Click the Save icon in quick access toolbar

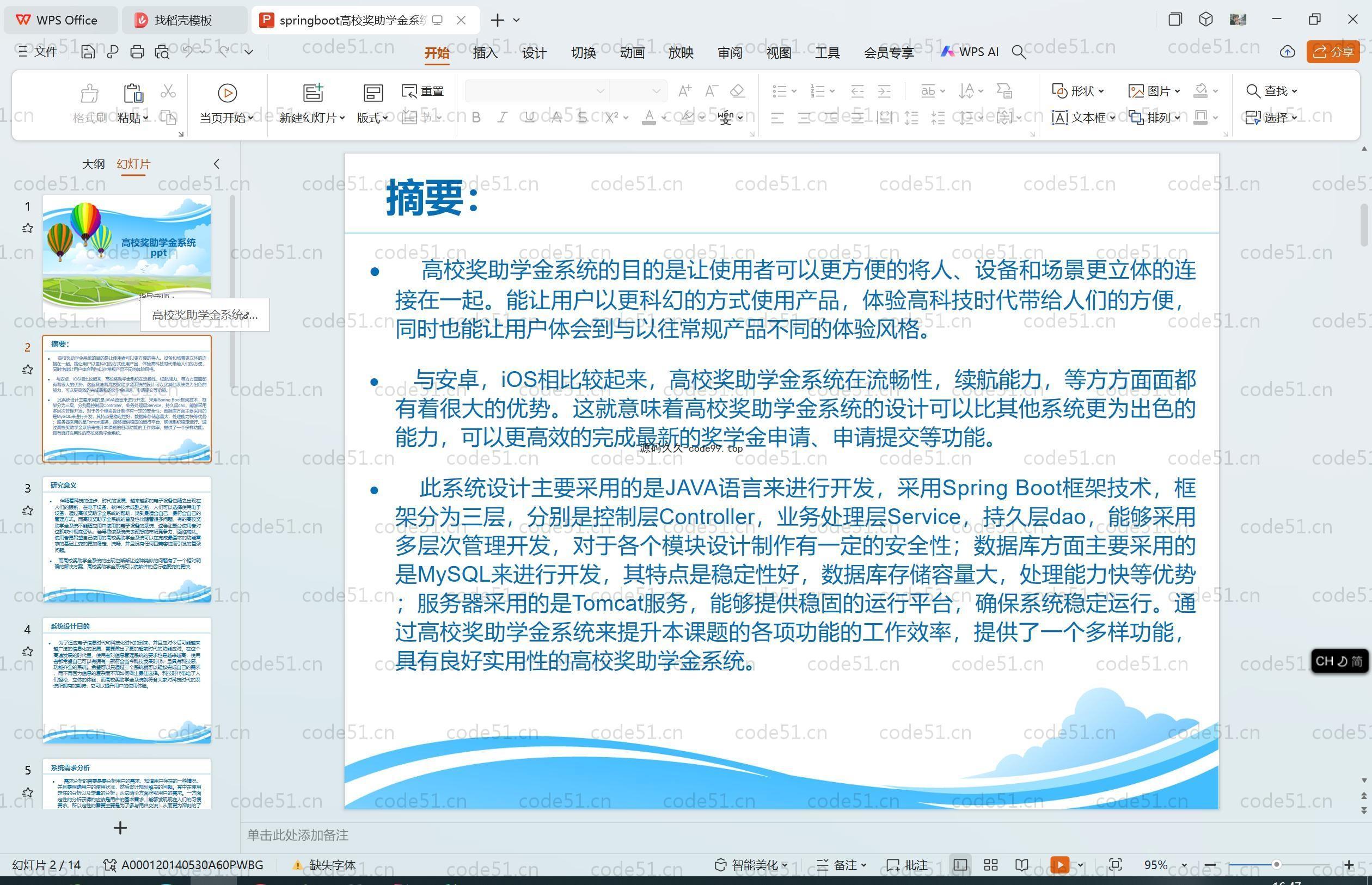tap(88, 52)
